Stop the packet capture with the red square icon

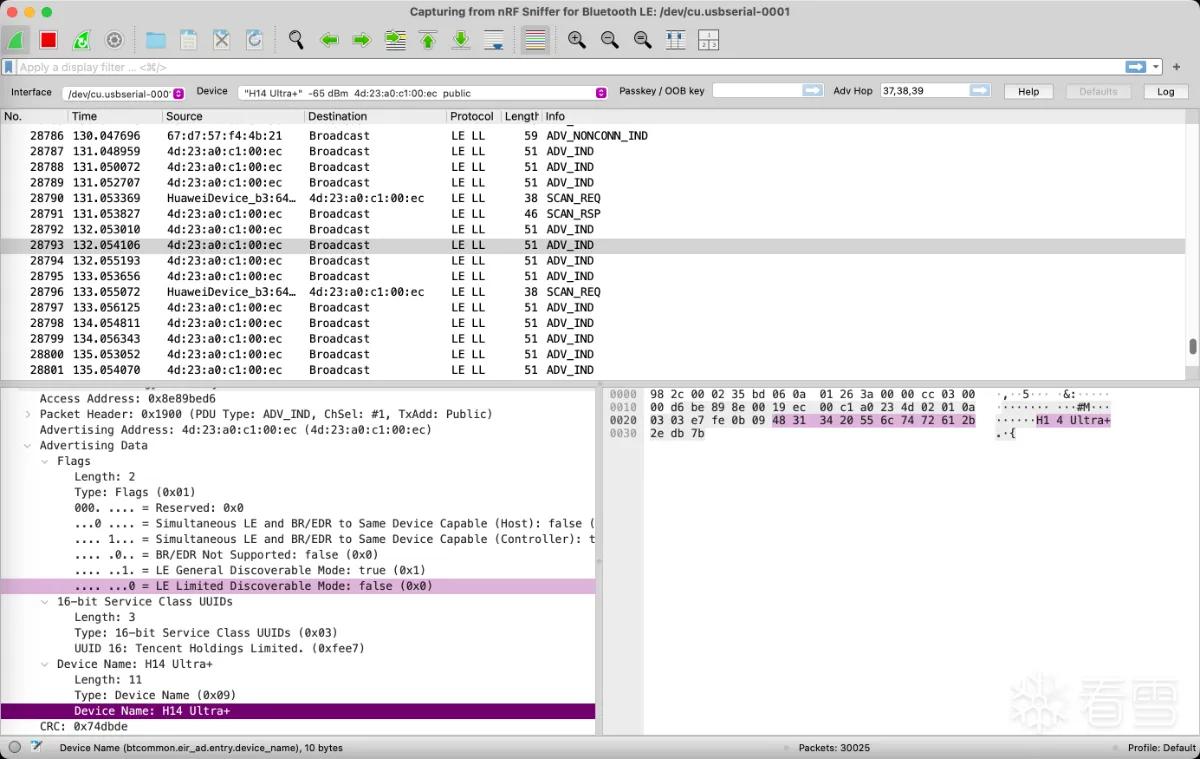click(48, 40)
